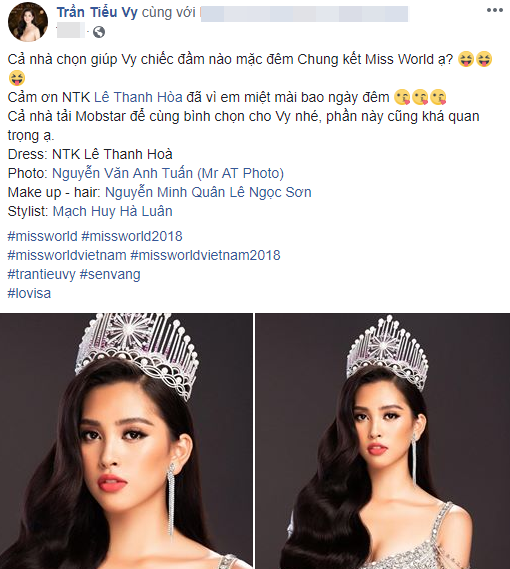Screen dimensions: 510x569
Task: Click the blurred post timestamp
Action: pyautogui.click(x=70, y=30)
